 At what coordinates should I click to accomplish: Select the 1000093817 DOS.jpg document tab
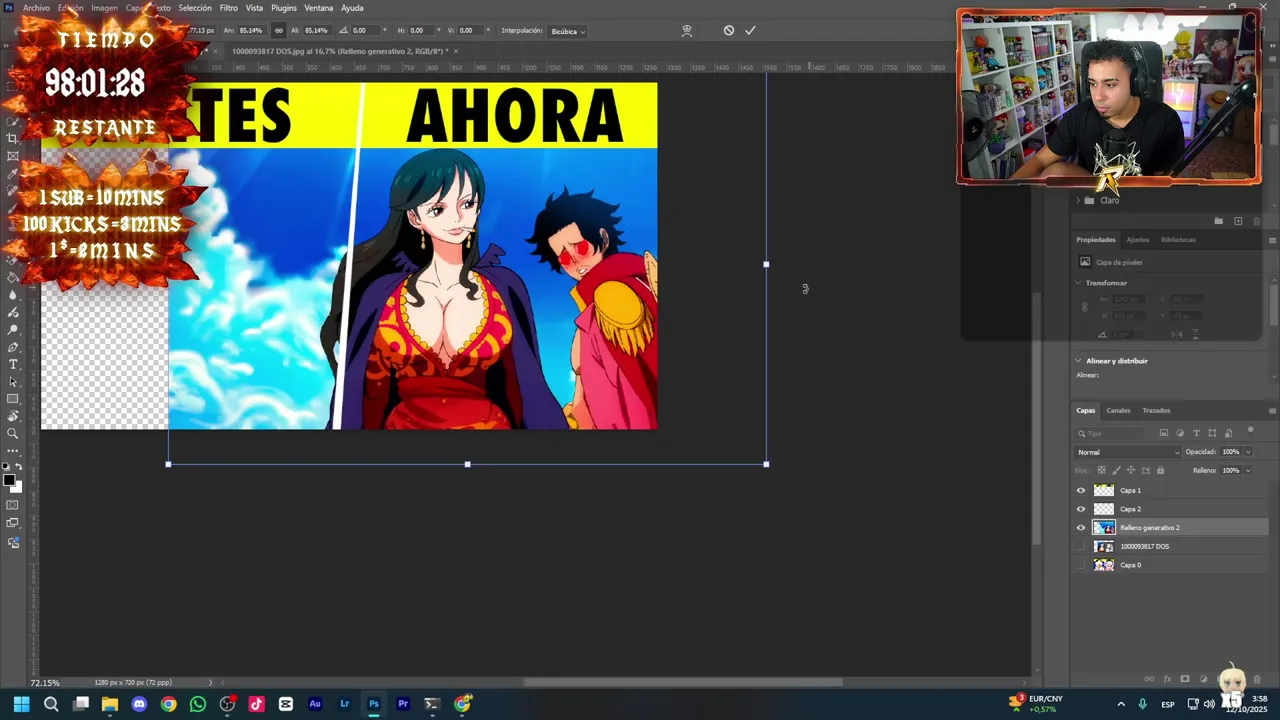coord(340,51)
